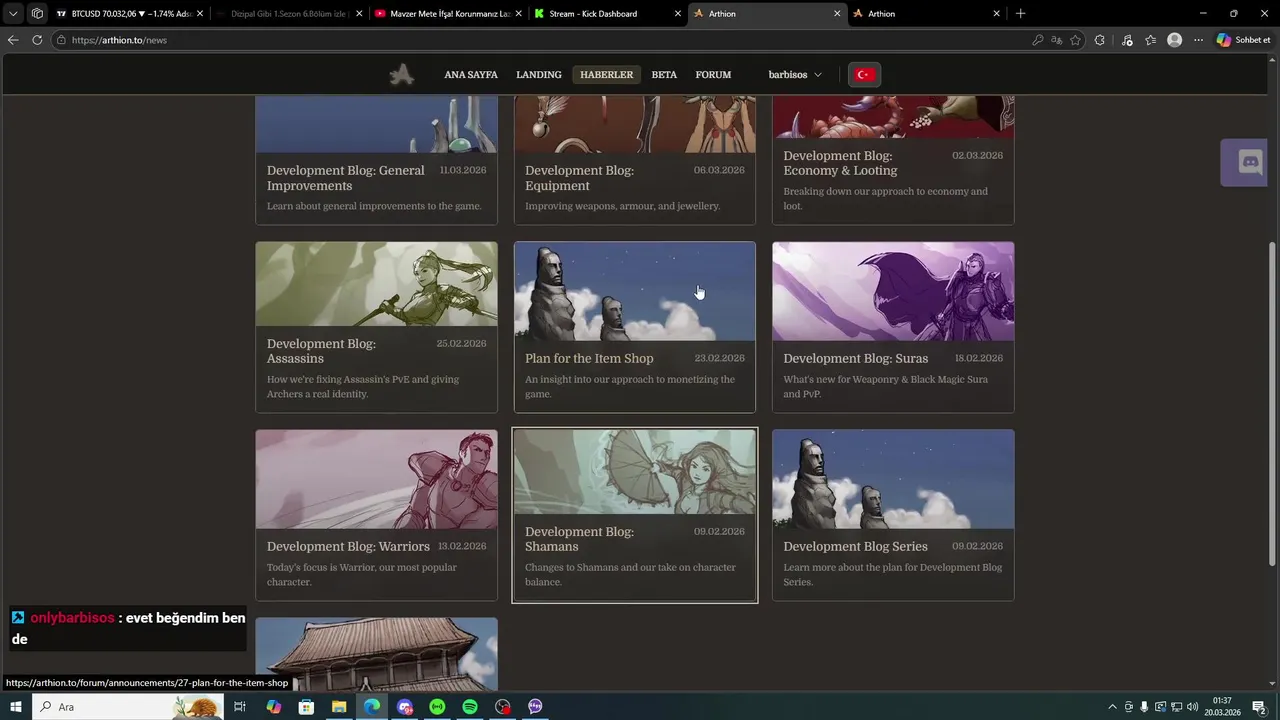Open the notification center icon
The image size is (1280, 720).
pyautogui.click(x=1260, y=707)
